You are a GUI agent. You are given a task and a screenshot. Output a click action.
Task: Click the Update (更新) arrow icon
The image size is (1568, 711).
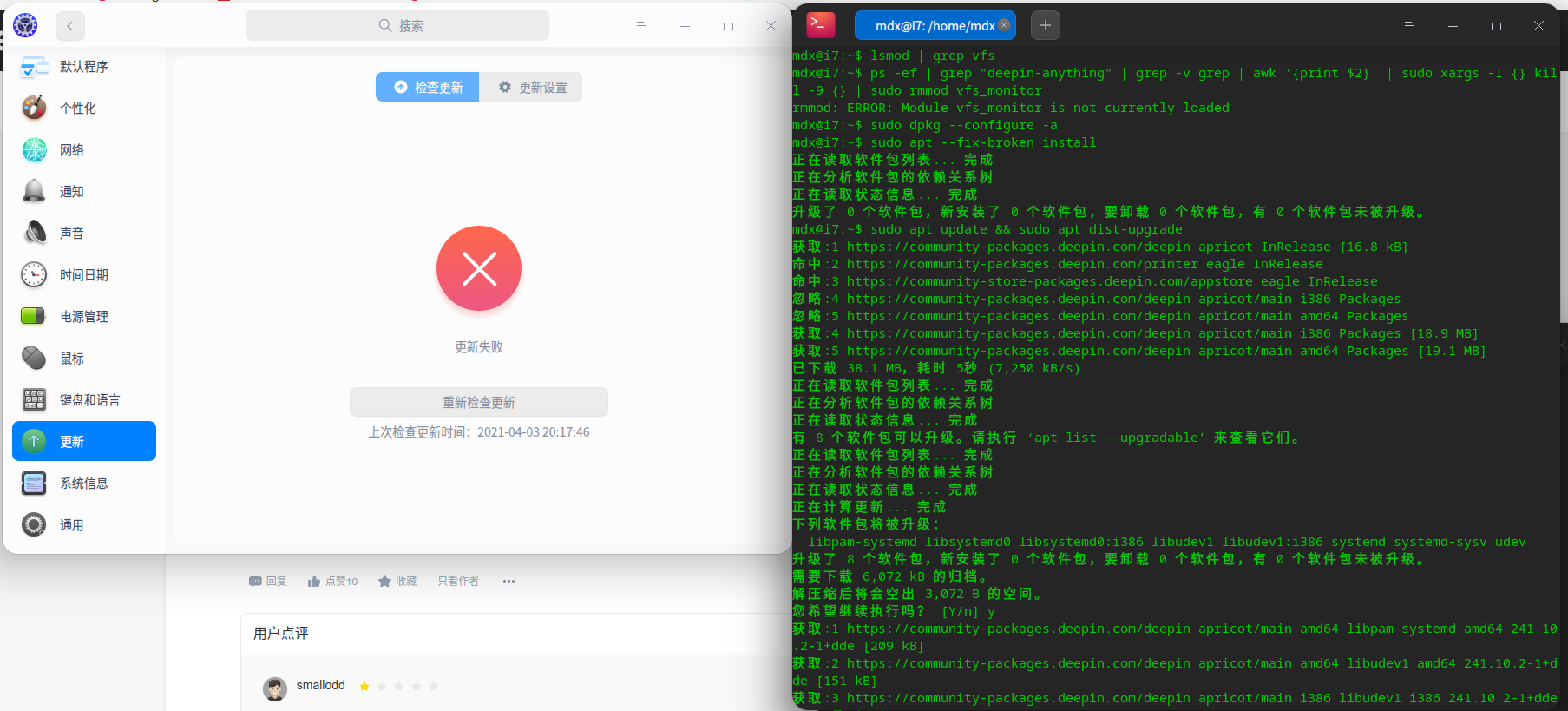34,441
